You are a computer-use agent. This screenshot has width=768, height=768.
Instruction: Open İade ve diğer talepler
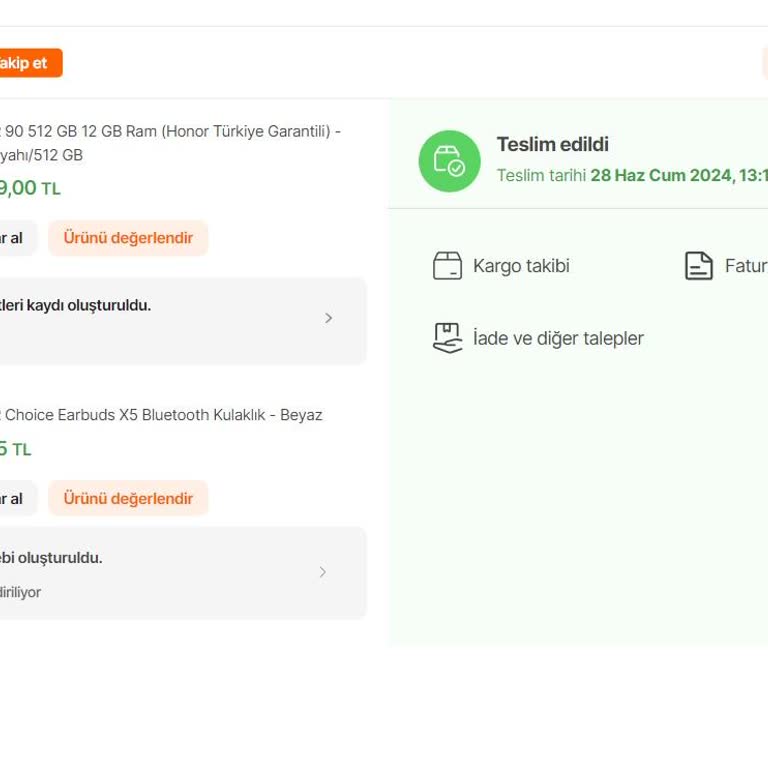point(558,338)
